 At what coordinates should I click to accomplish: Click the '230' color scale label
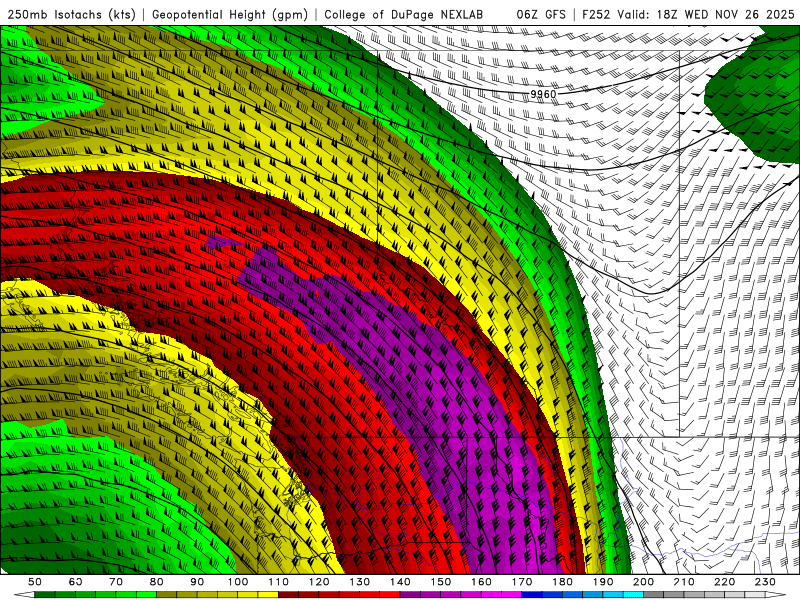point(765,582)
